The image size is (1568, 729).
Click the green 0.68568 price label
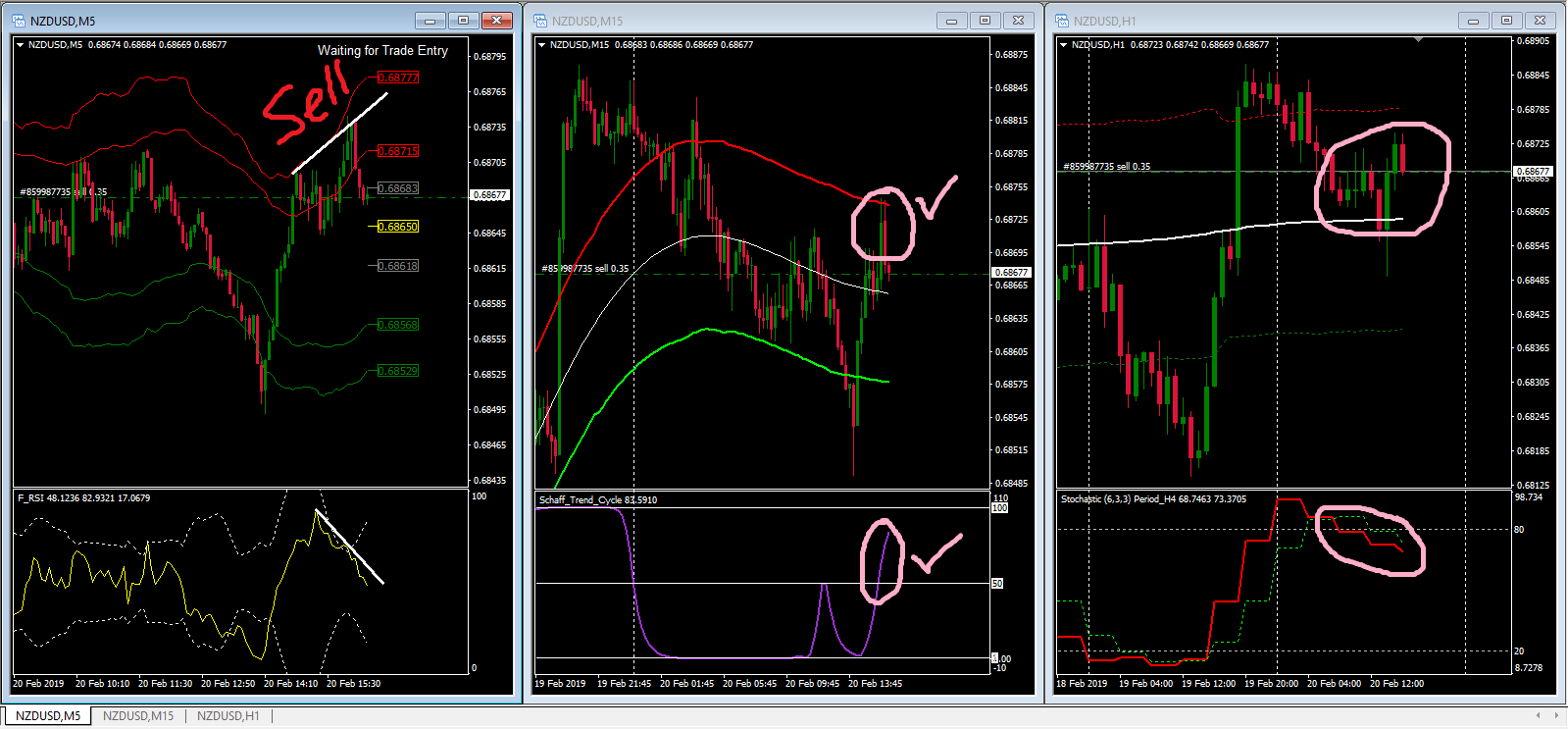point(398,325)
